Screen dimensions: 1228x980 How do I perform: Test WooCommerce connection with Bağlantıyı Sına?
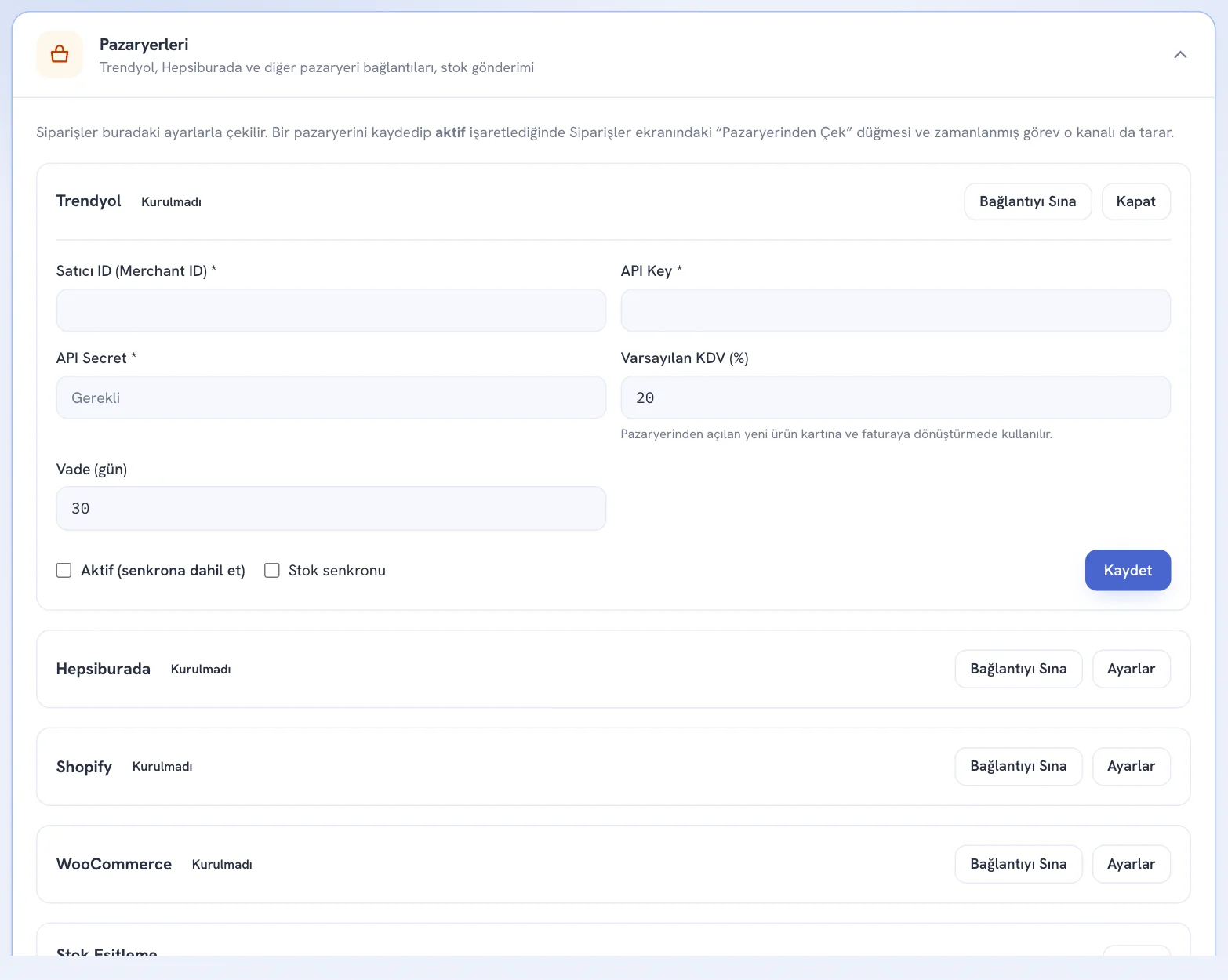pyautogui.click(x=1018, y=864)
